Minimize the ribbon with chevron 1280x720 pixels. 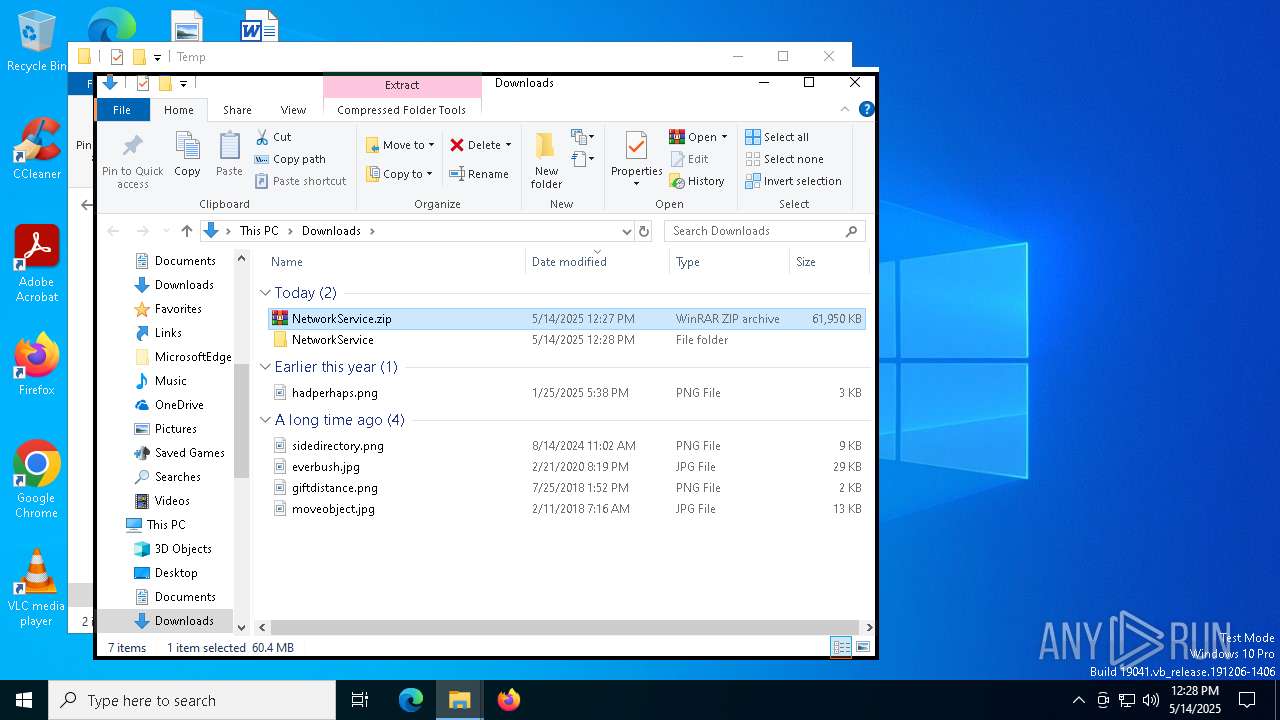pos(845,109)
